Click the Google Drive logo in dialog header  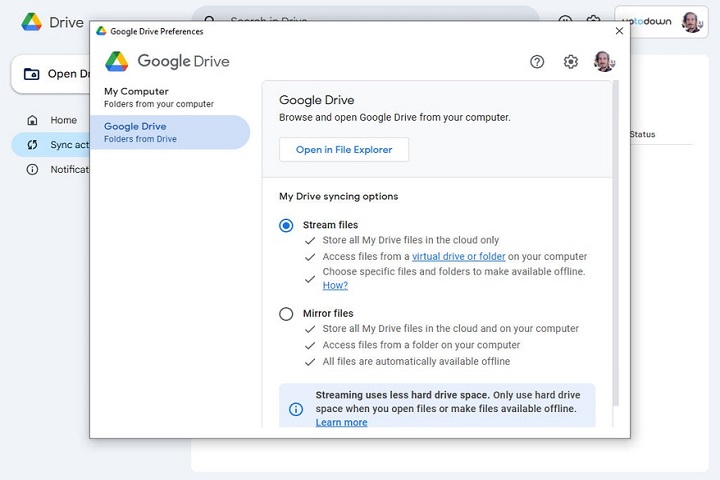point(117,62)
